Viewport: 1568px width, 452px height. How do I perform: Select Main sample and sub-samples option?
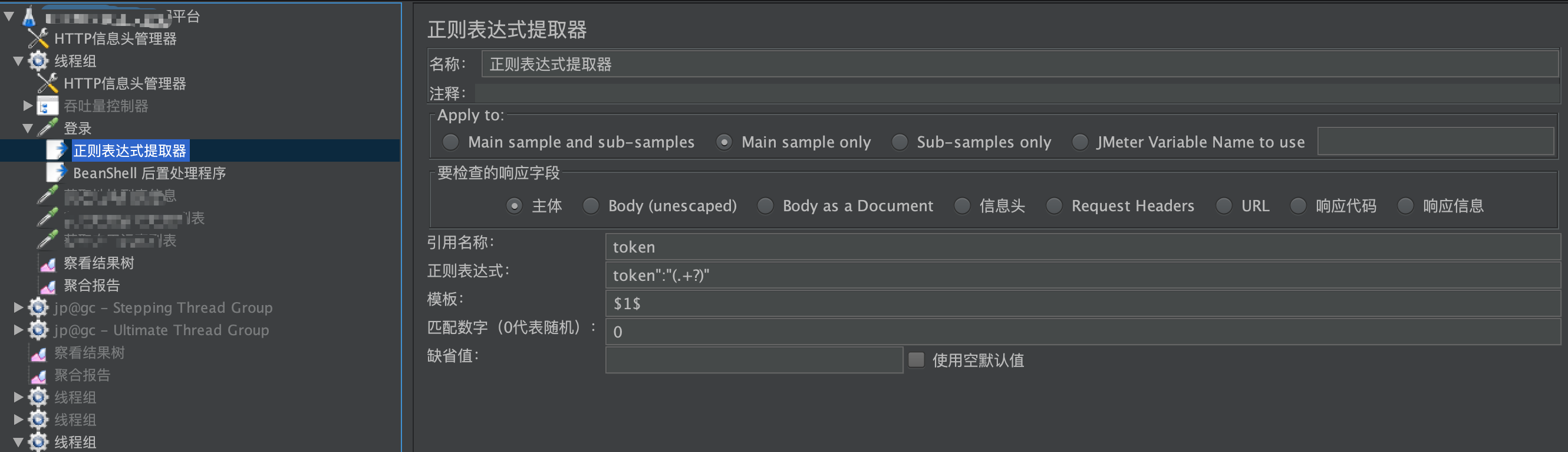[450, 142]
